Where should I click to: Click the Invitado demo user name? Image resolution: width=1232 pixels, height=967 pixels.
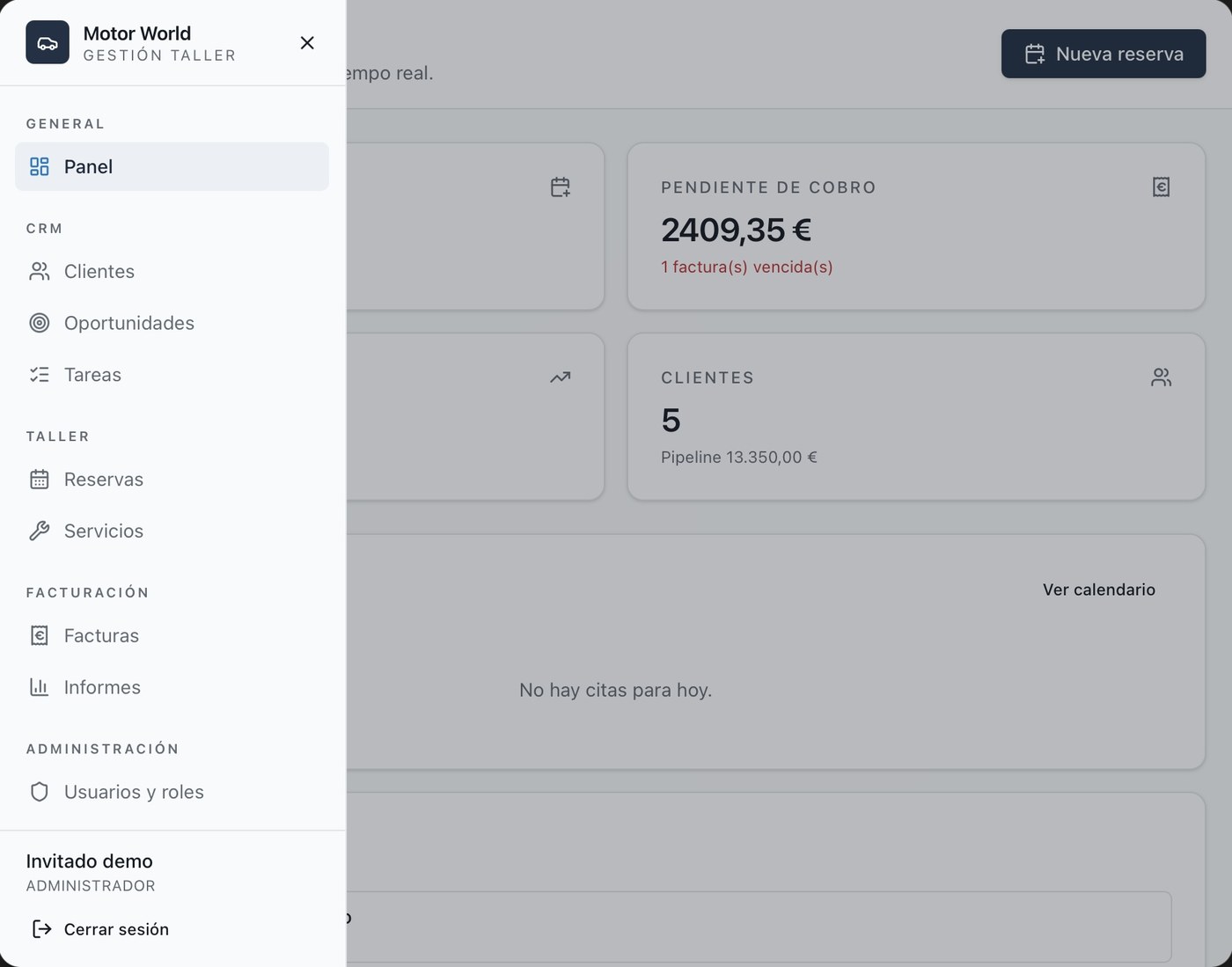click(90, 861)
